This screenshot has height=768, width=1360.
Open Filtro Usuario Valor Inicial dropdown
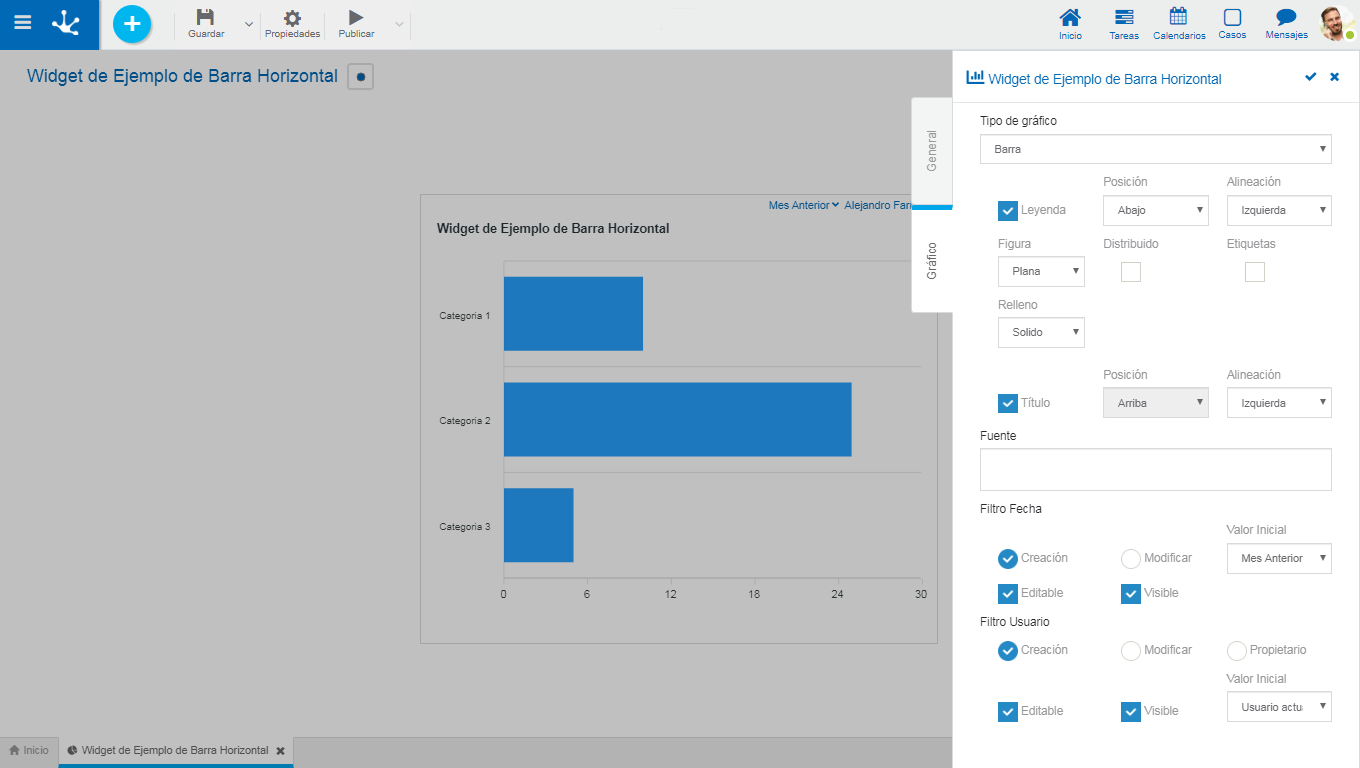pyautogui.click(x=1279, y=707)
